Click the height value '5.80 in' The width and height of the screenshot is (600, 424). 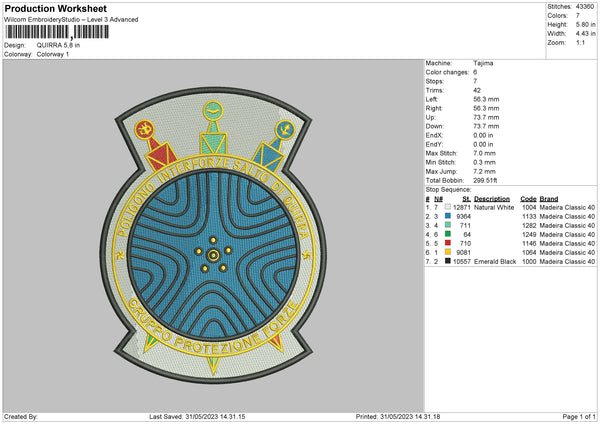click(x=585, y=24)
